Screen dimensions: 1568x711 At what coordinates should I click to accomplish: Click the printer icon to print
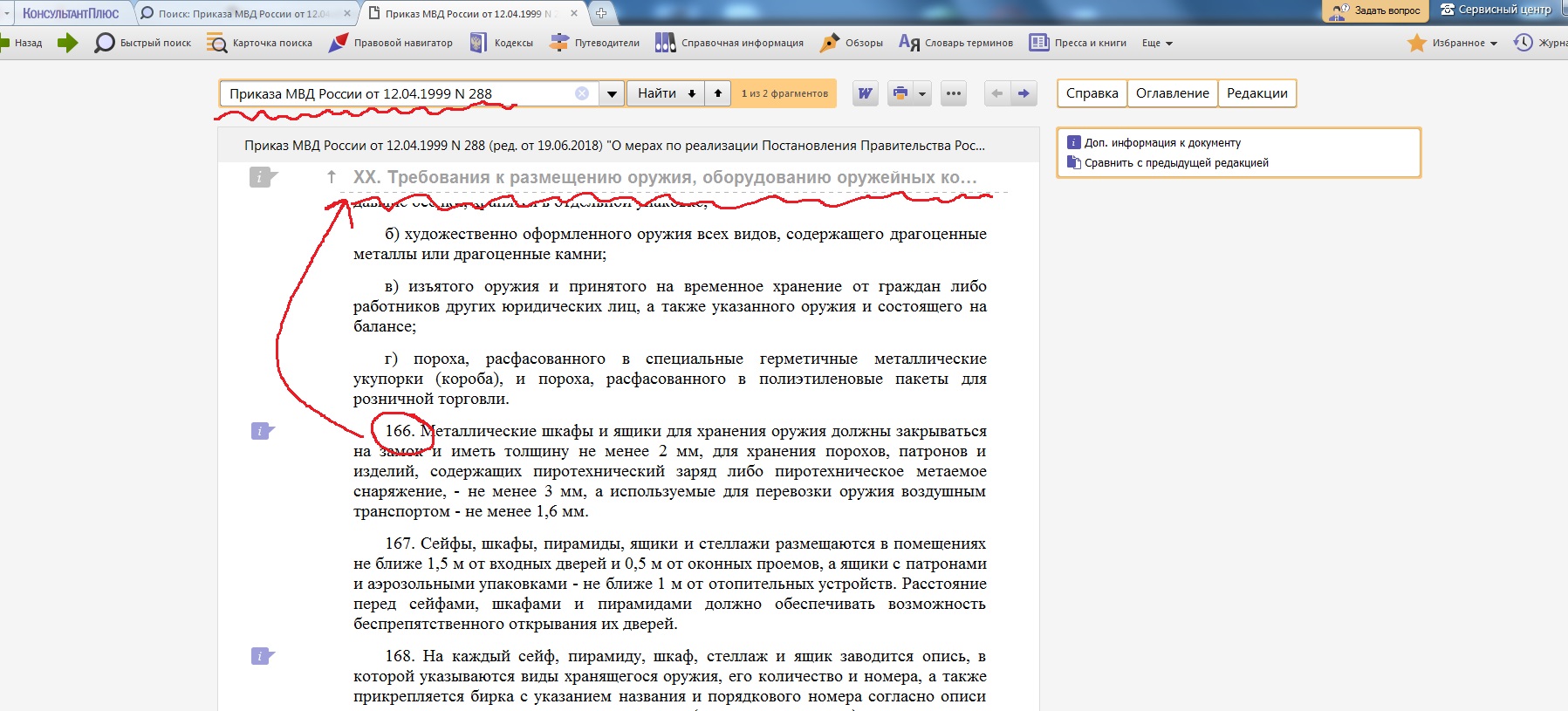900,93
